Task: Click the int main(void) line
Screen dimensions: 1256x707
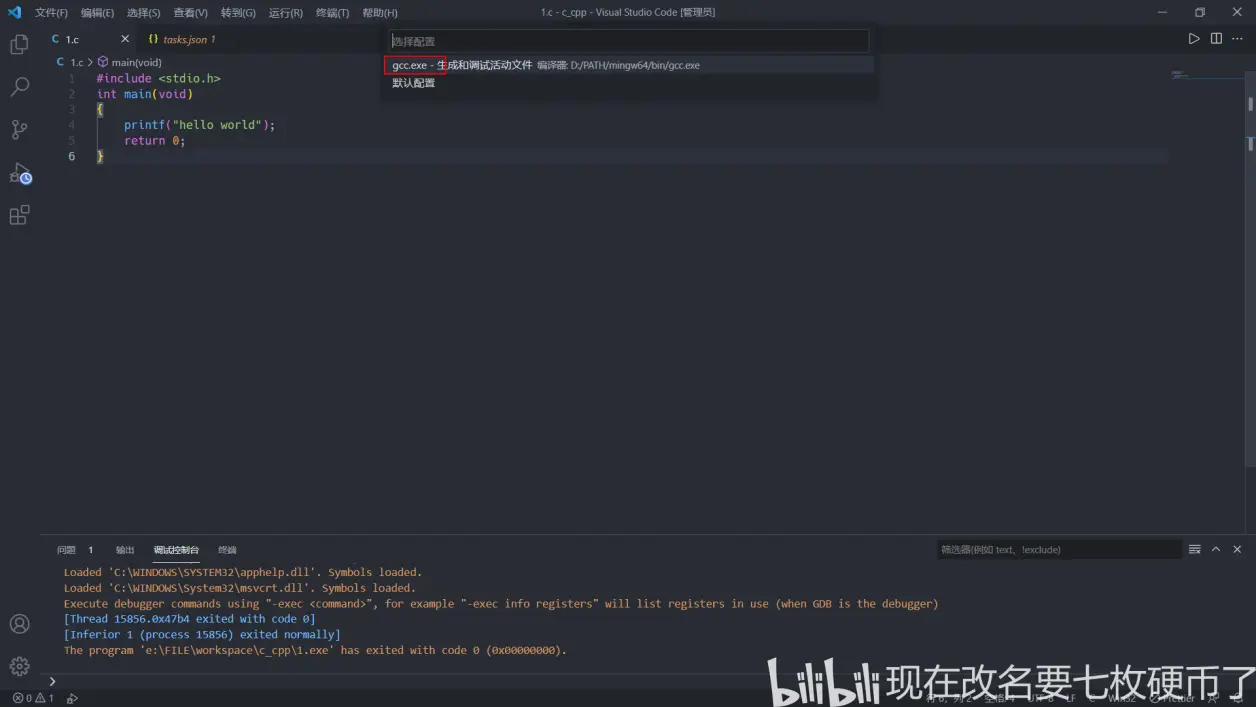Action: (145, 94)
